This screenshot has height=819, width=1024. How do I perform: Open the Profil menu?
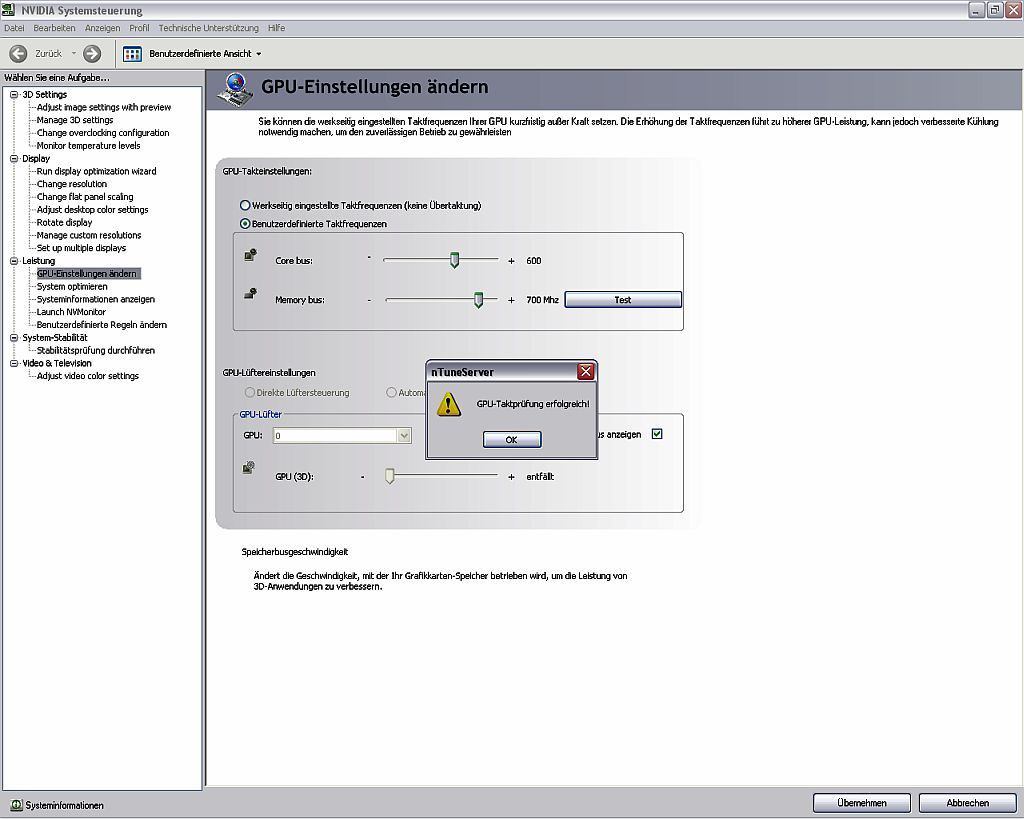click(139, 28)
